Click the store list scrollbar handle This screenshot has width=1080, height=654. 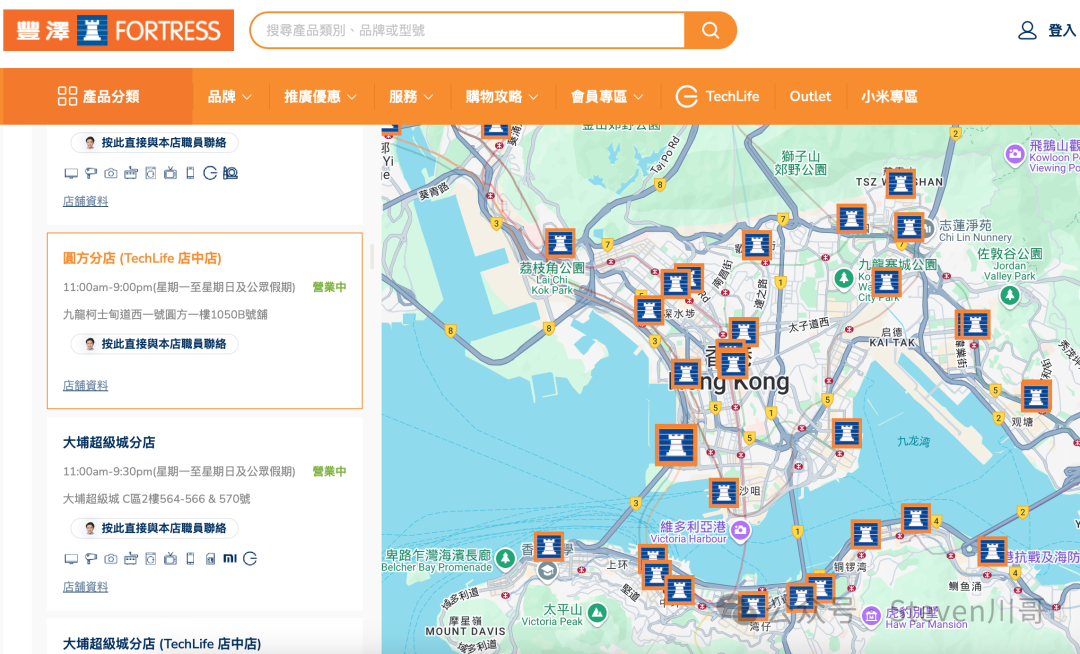(372, 256)
